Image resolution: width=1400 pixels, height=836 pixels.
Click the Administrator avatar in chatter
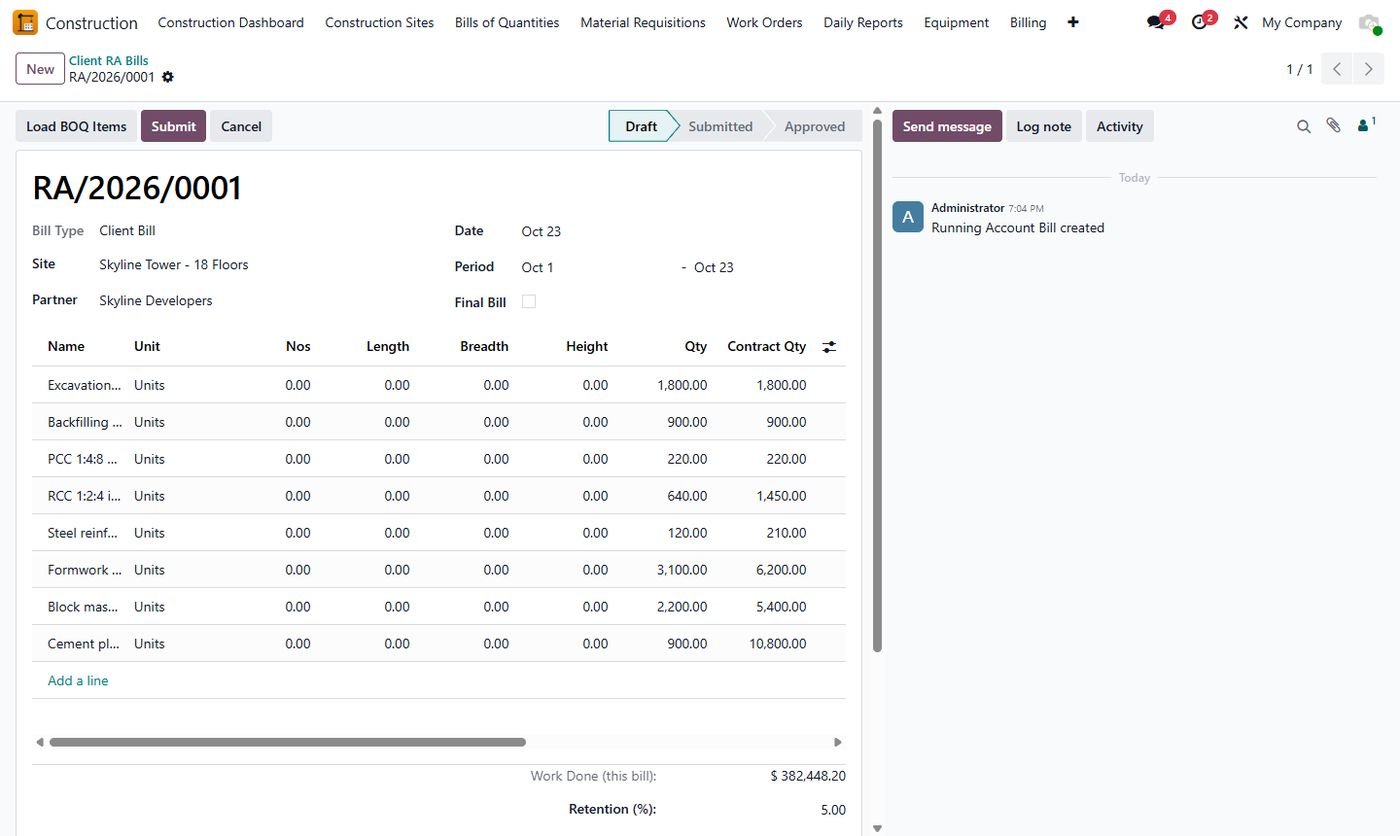(907, 217)
